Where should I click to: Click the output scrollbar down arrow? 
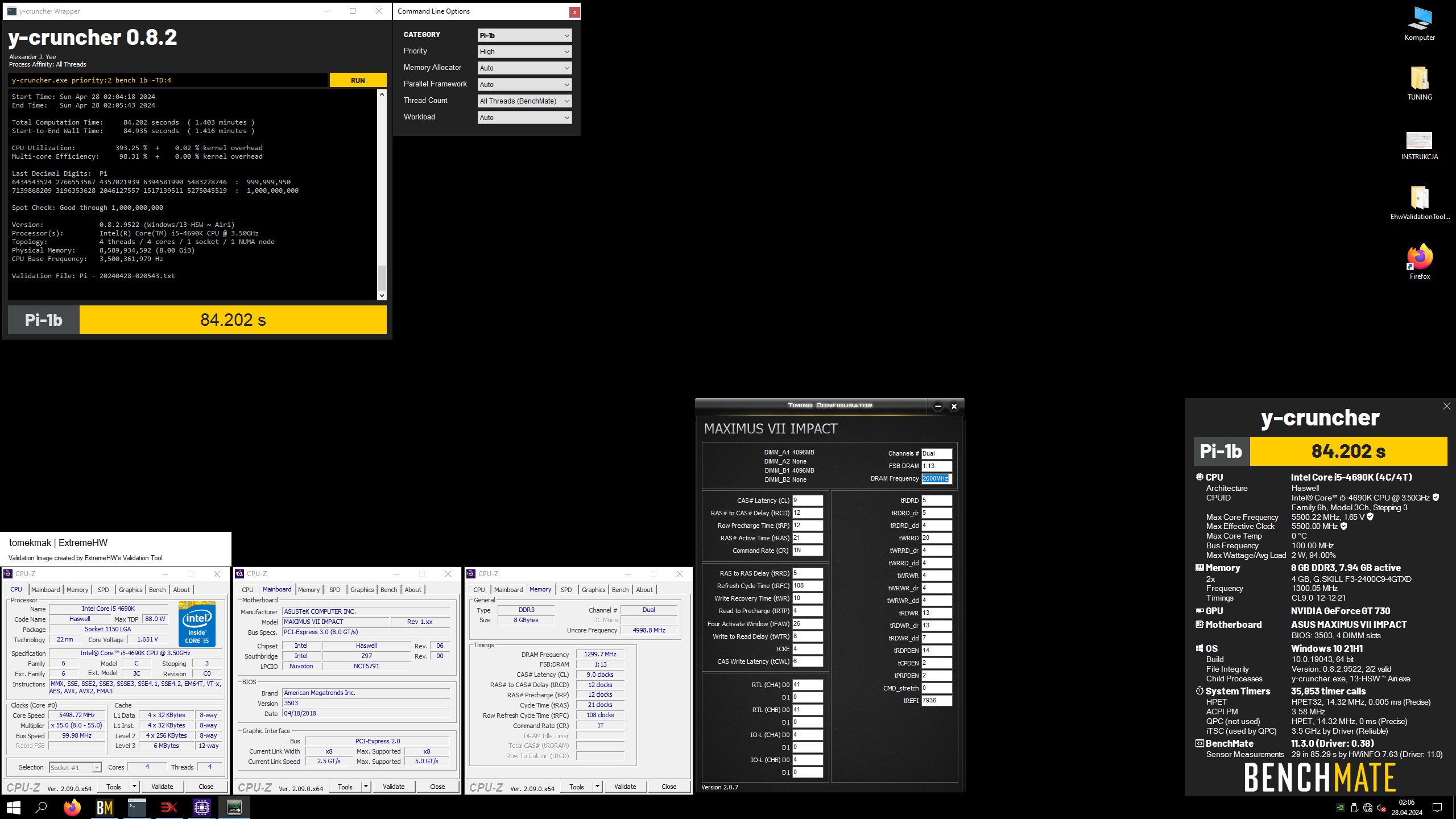(x=382, y=295)
